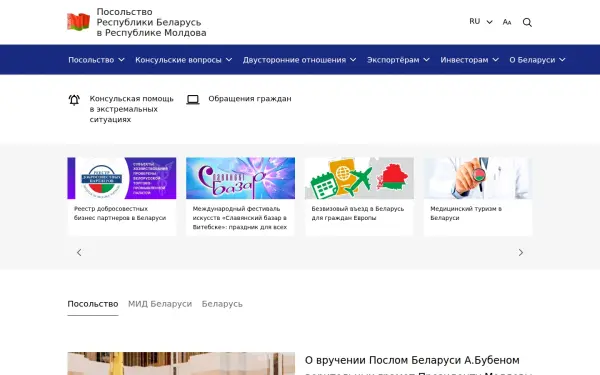Switch to the МИД Беларуси tab
600x375 pixels.
click(x=160, y=304)
